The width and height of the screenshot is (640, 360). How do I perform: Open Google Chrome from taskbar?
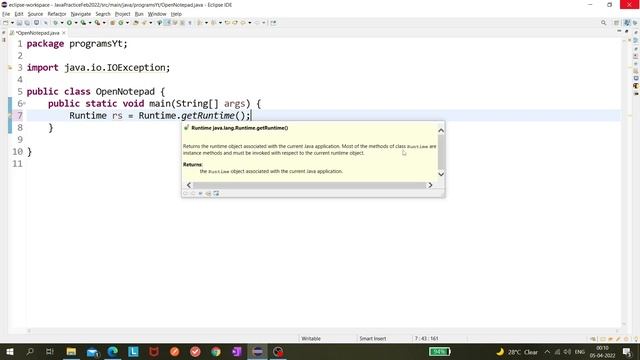pos(216,352)
